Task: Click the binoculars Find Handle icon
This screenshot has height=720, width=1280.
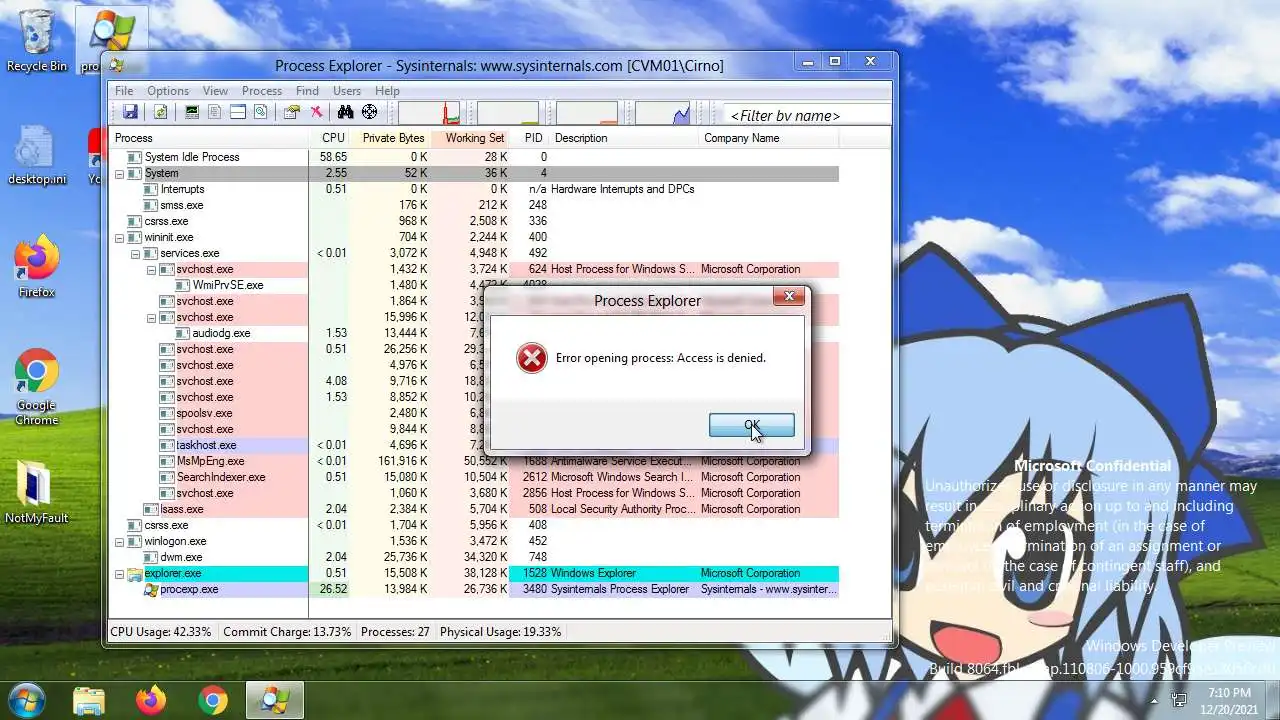Action: [x=346, y=112]
